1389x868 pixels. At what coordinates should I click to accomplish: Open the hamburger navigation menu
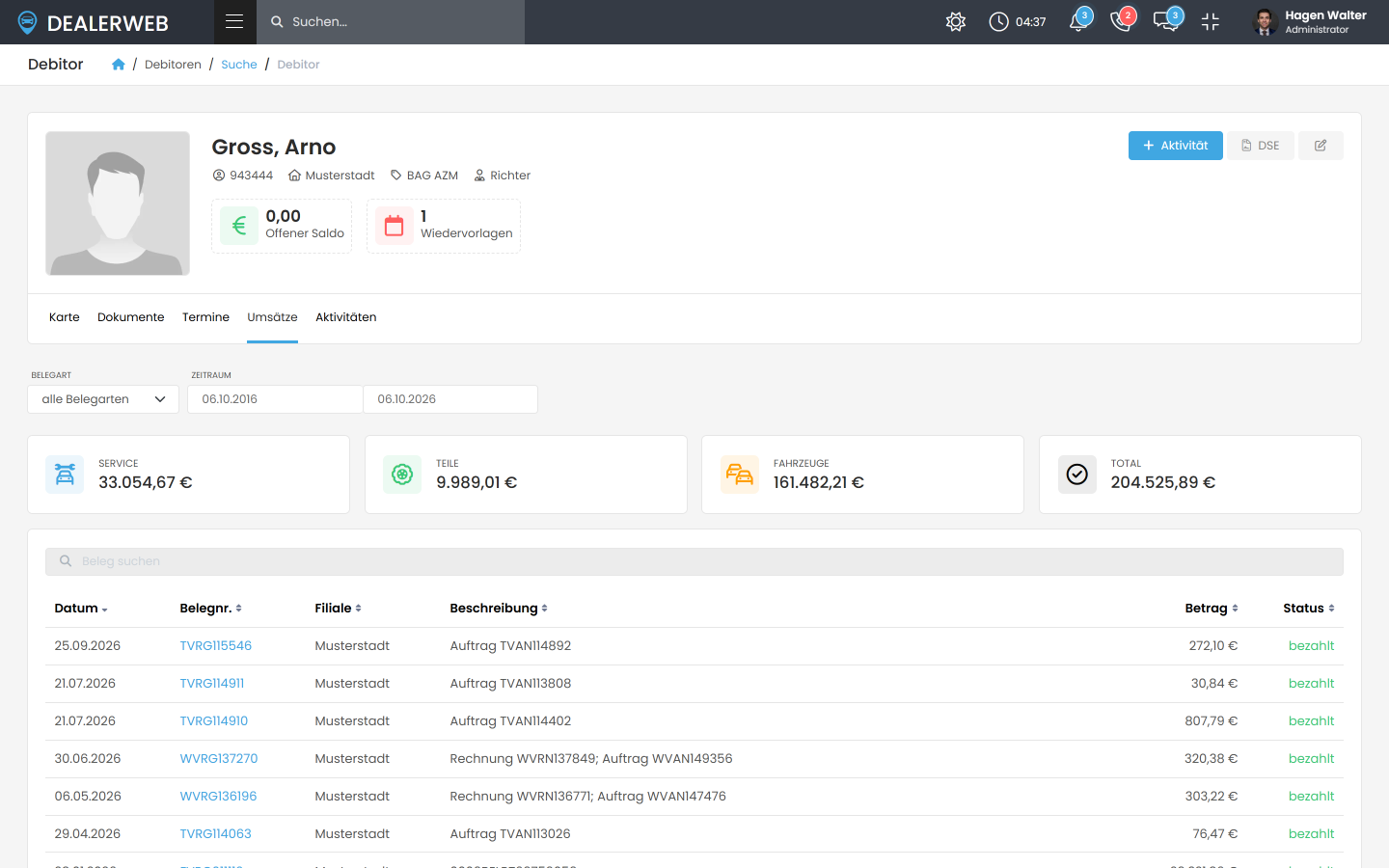pos(234,21)
